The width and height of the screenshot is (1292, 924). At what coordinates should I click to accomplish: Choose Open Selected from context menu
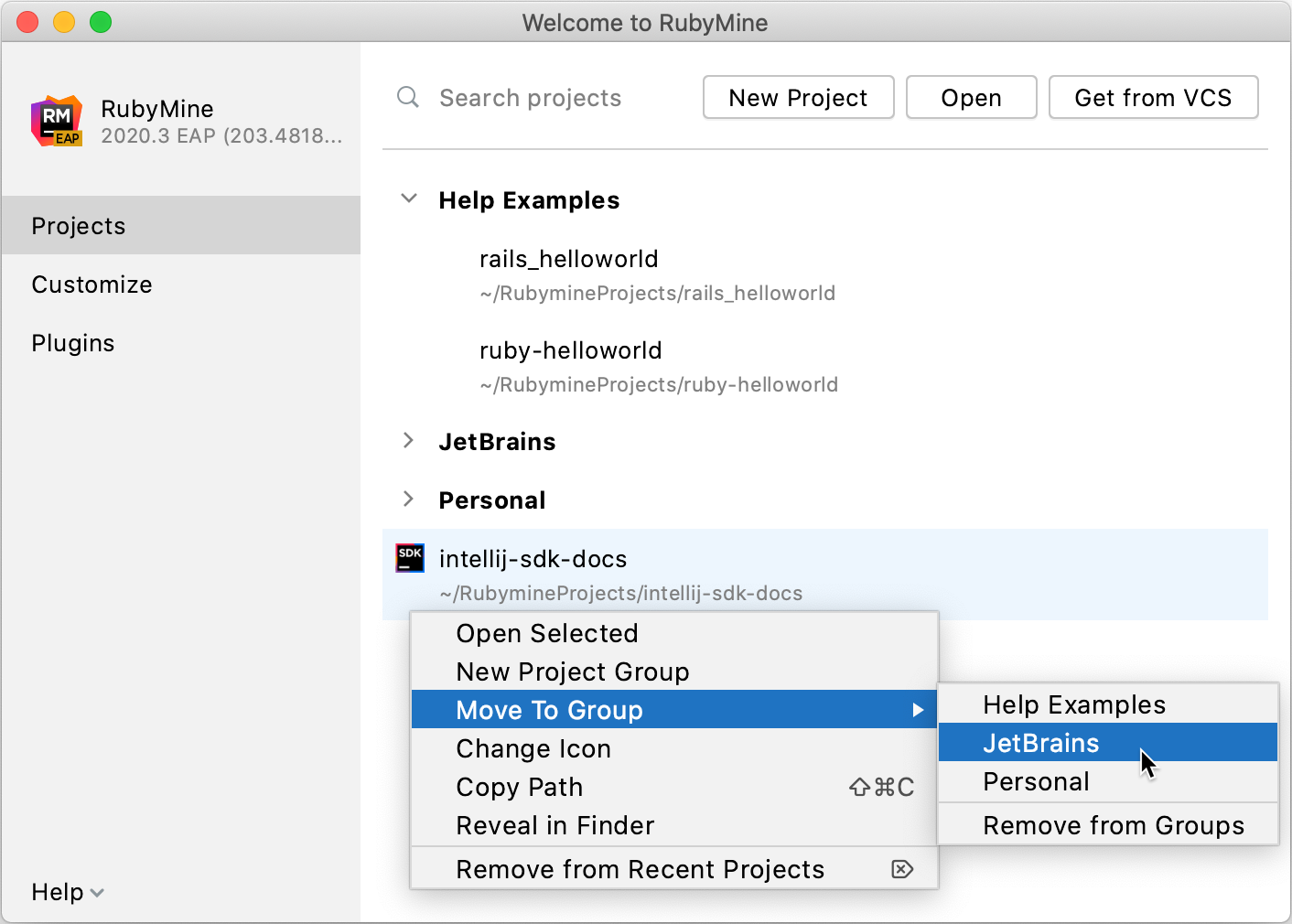click(674, 633)
